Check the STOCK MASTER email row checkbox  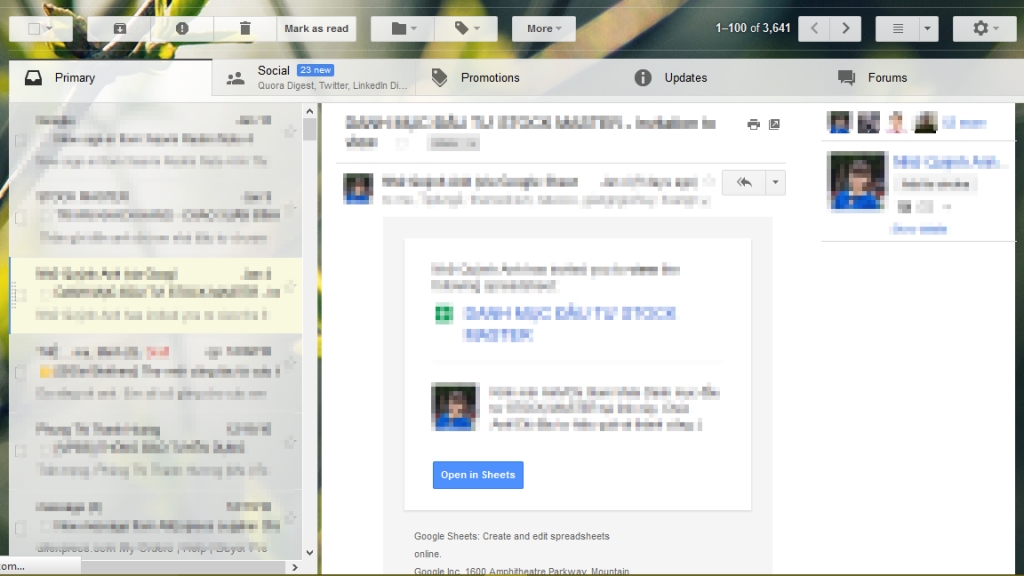coord(20,217)
